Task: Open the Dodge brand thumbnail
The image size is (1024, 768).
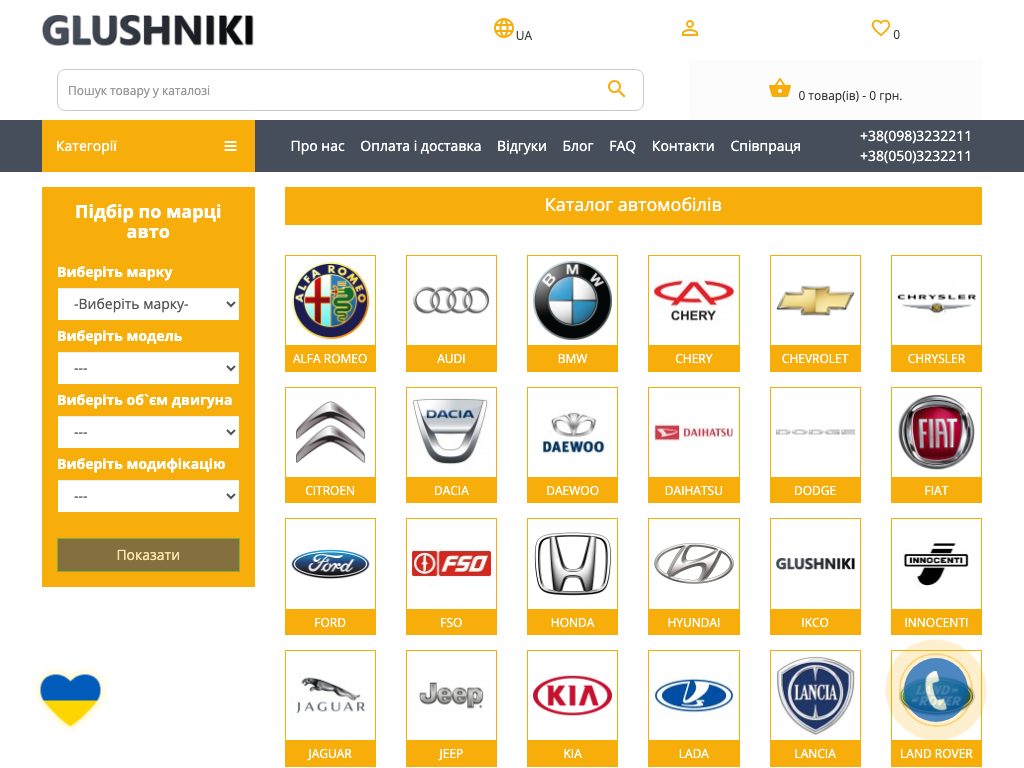Action: pos(815,432)
